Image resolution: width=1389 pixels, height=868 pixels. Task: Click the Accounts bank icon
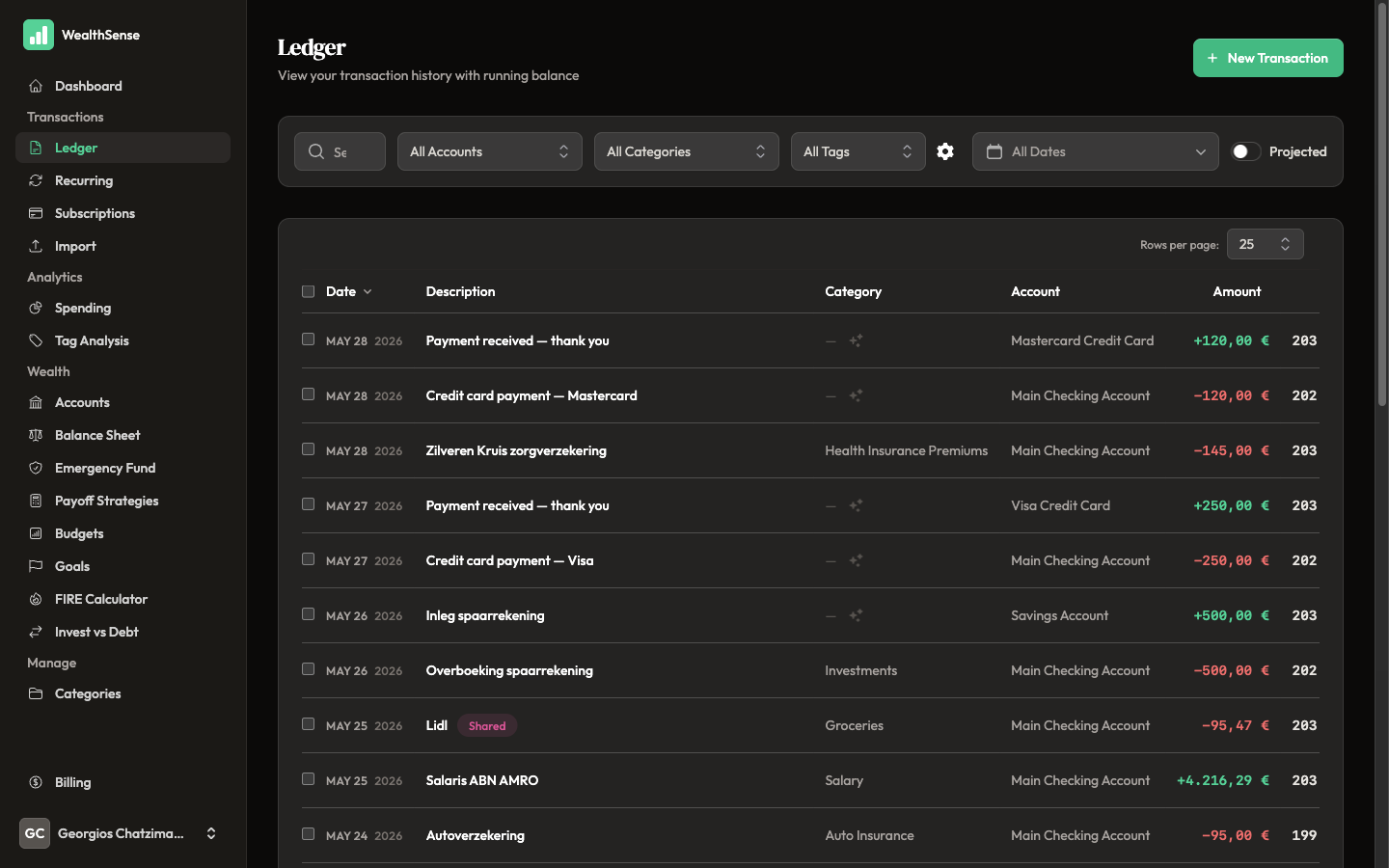tap(36, 402)
